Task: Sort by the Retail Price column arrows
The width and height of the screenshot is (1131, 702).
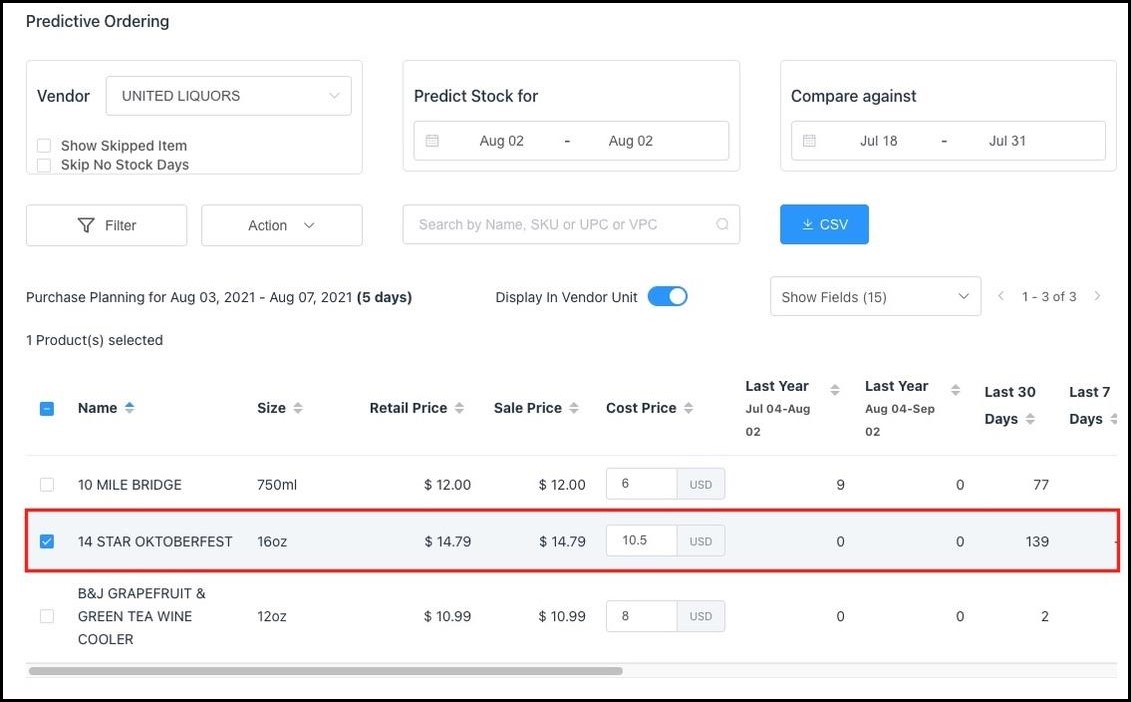Action: (x=461, y=407)
